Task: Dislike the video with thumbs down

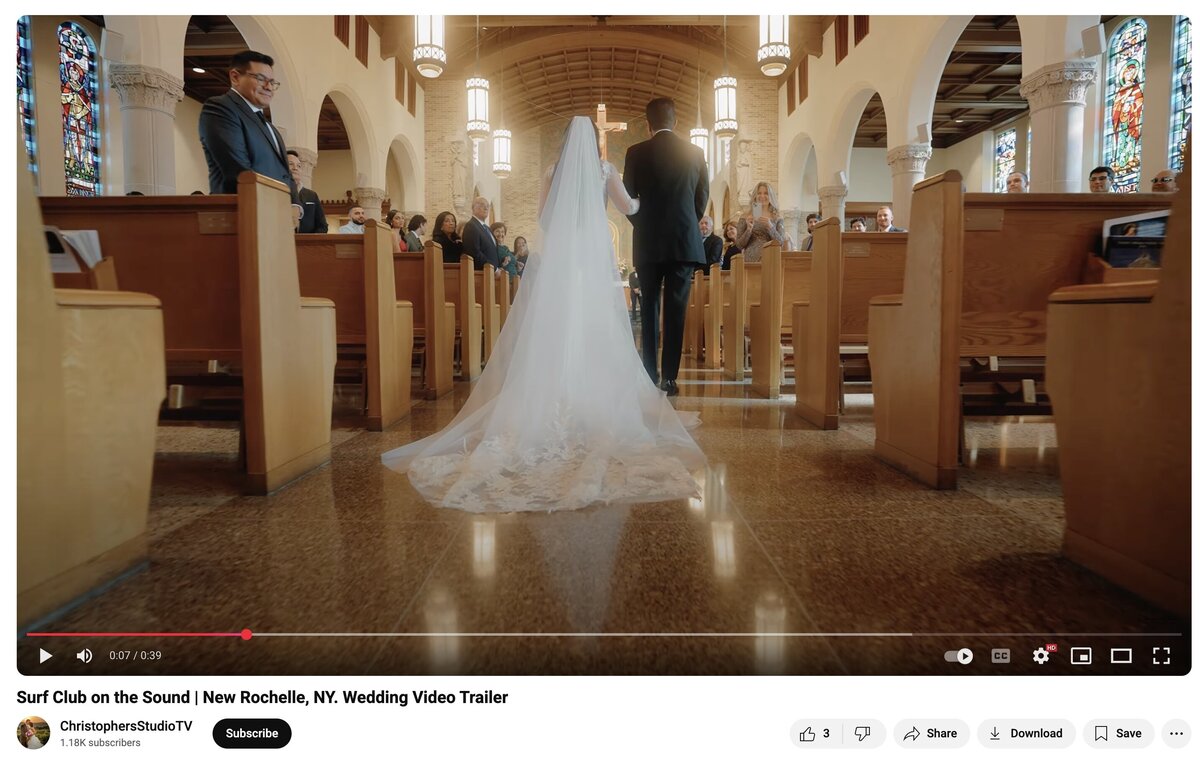Action: coord(863,733)
